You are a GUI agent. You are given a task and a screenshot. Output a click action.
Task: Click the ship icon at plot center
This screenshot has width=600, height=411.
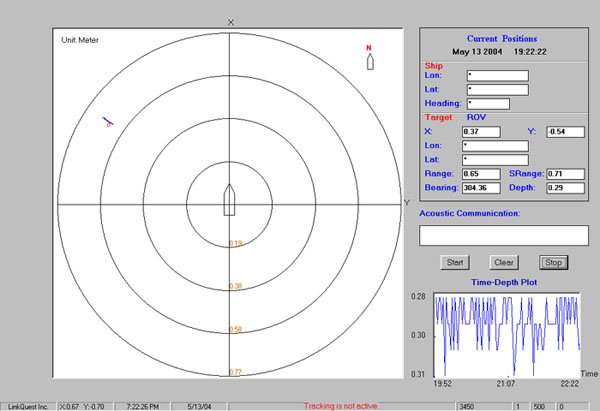(x=229, y=199)
